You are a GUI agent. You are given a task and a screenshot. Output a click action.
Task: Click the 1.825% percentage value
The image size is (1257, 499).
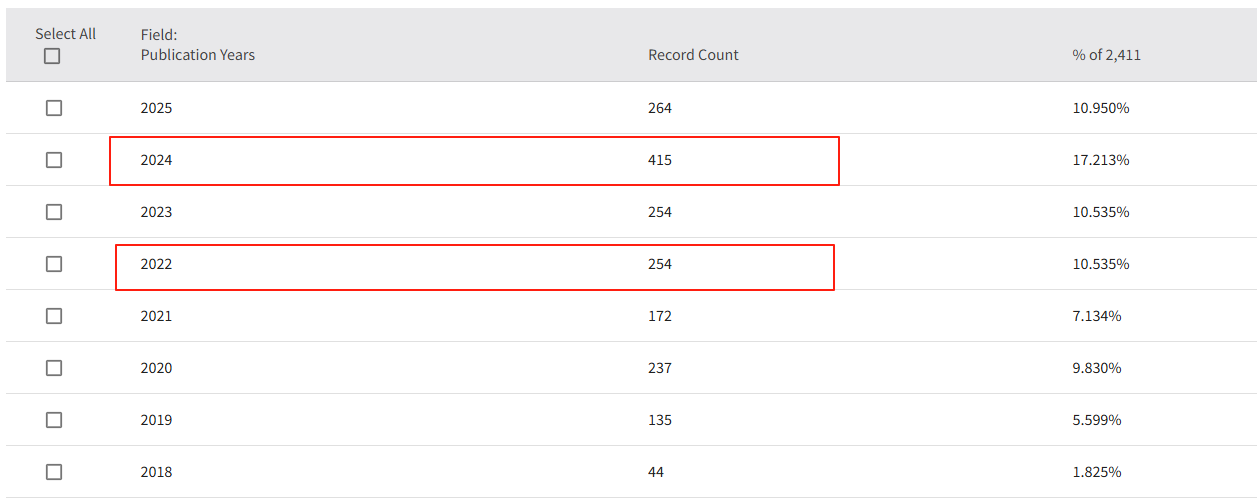(x=1097, y=472)
